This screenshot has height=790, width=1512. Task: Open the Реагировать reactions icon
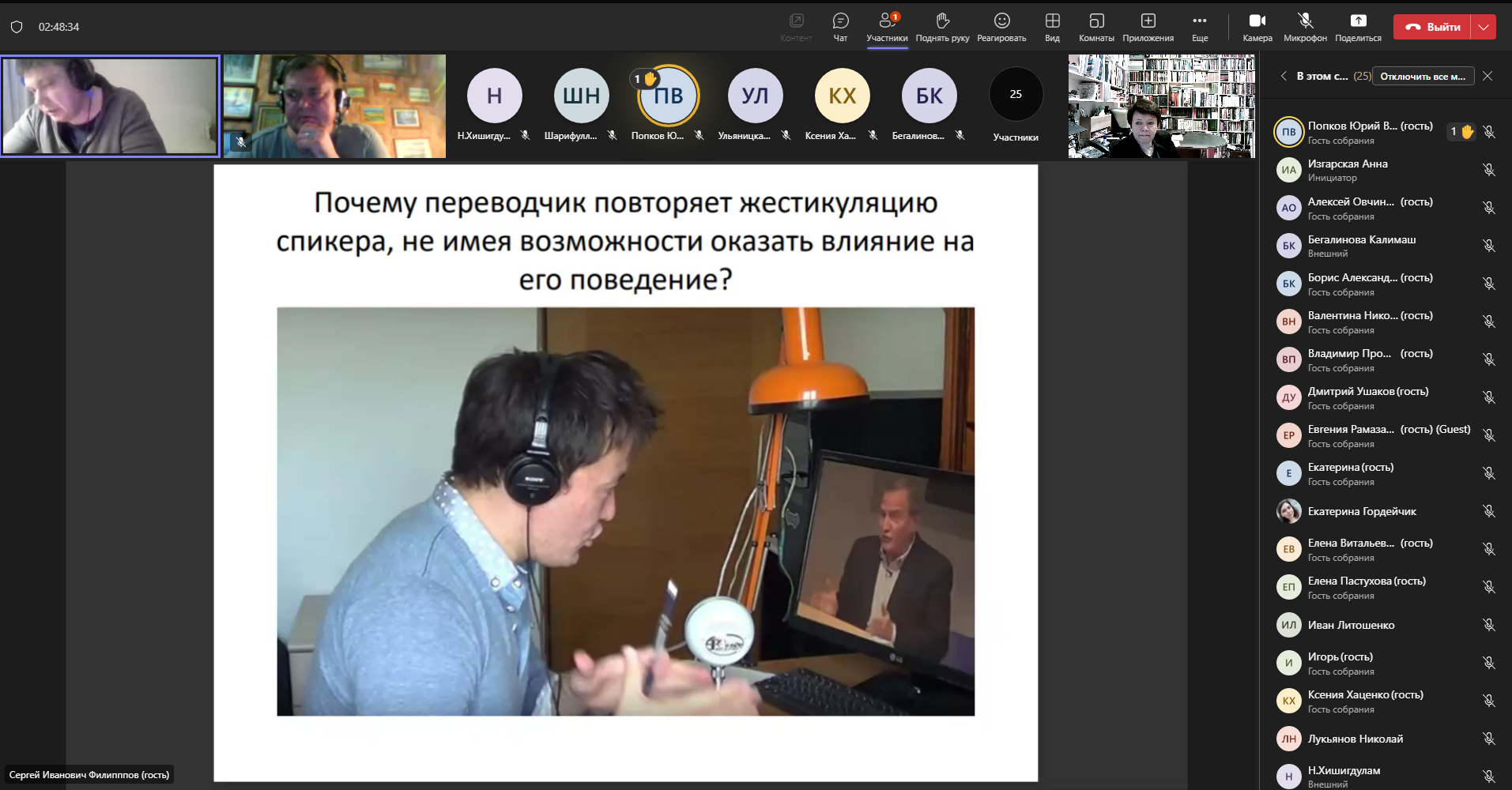pos(1001,21)
